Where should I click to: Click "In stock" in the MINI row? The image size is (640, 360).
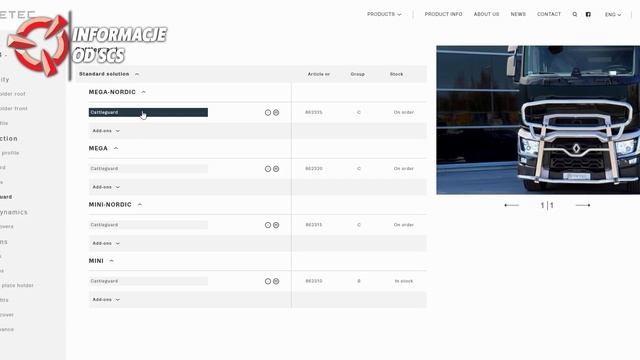404,281
